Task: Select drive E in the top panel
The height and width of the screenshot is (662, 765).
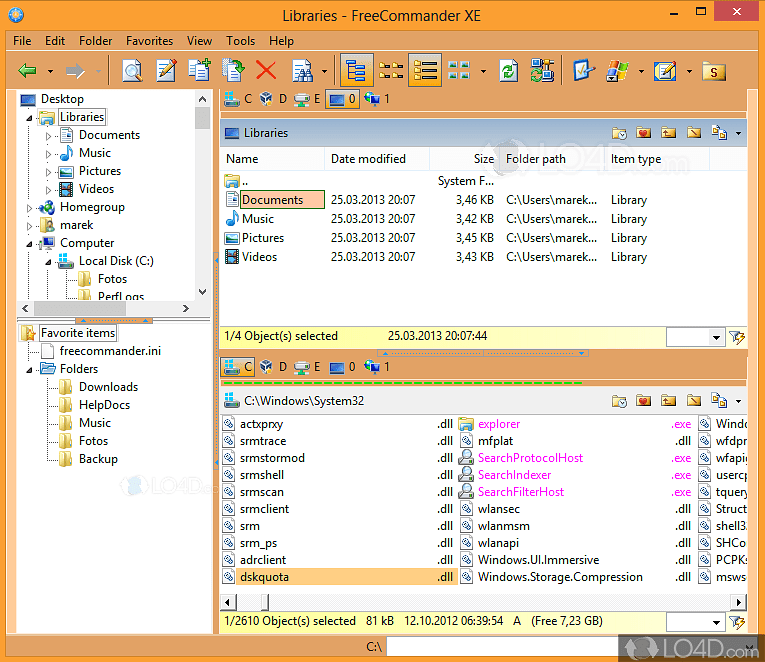Action: (307, 99)
